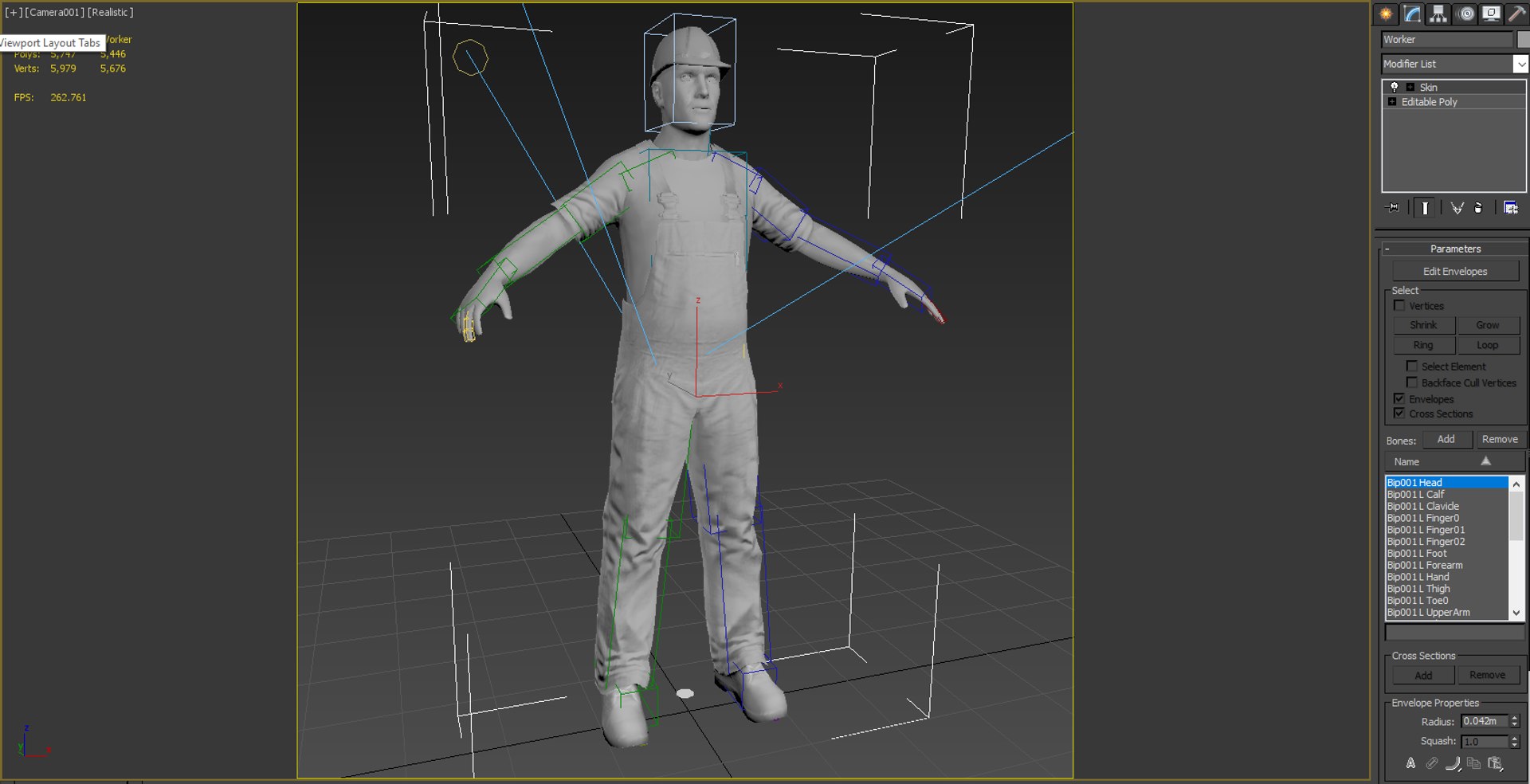Select Bip001 Head in bone list
Image resolution: width=1530 pixels, height=784 pixels.
1446,483
